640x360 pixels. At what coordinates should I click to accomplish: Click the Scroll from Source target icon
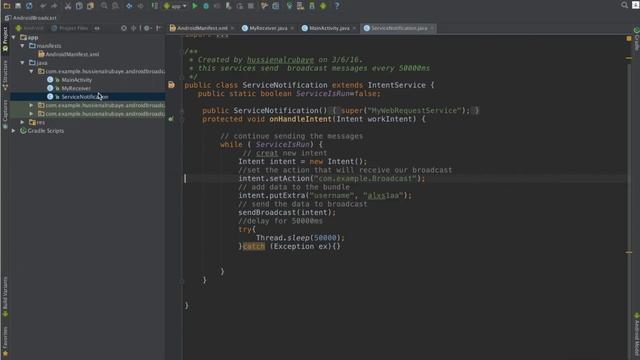pyautogui.click(x=124, y=28)
